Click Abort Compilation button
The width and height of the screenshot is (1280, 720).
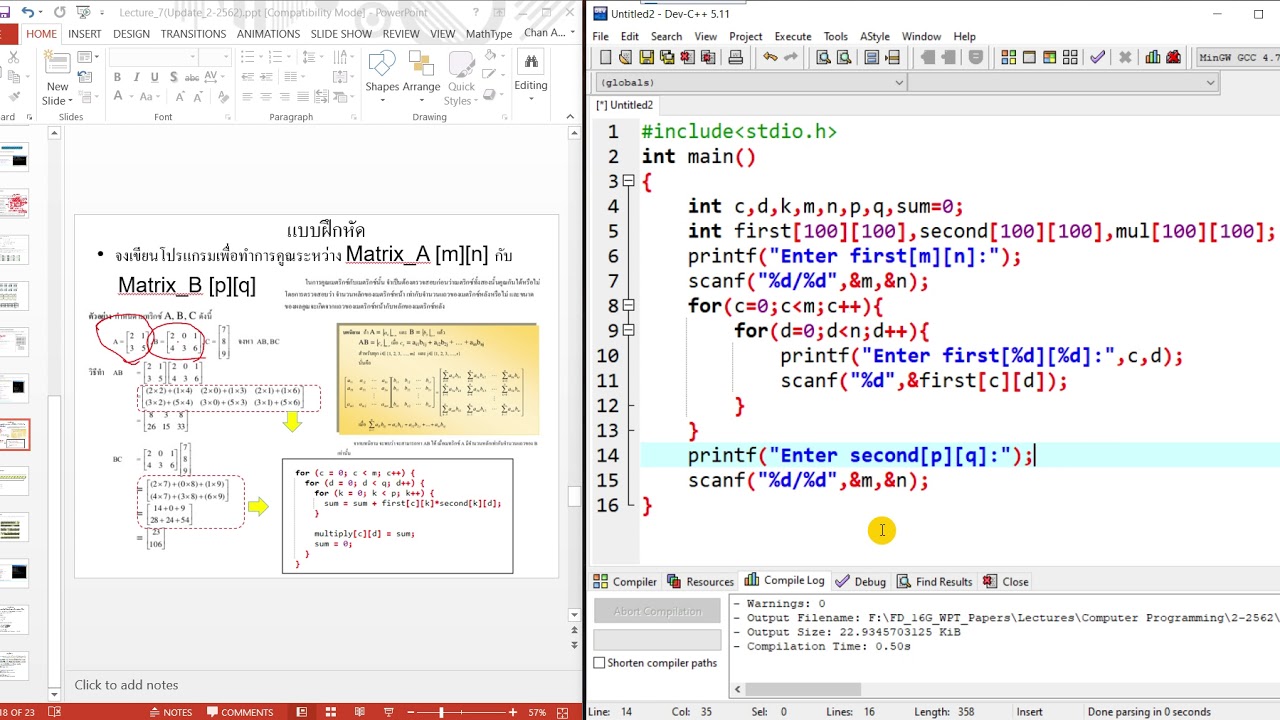657,611
